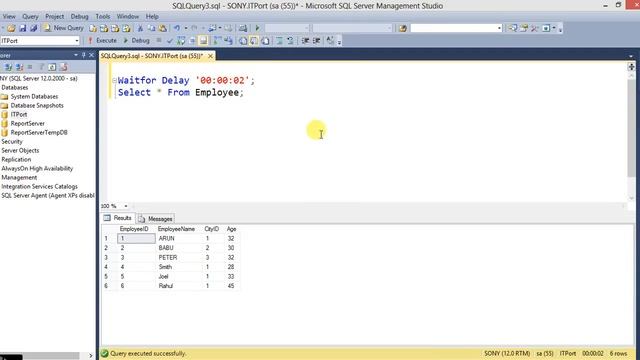This screenshot has width=640, height=360.
Task: Open the Undo history dropdown arrow
Action: (186, 28)
